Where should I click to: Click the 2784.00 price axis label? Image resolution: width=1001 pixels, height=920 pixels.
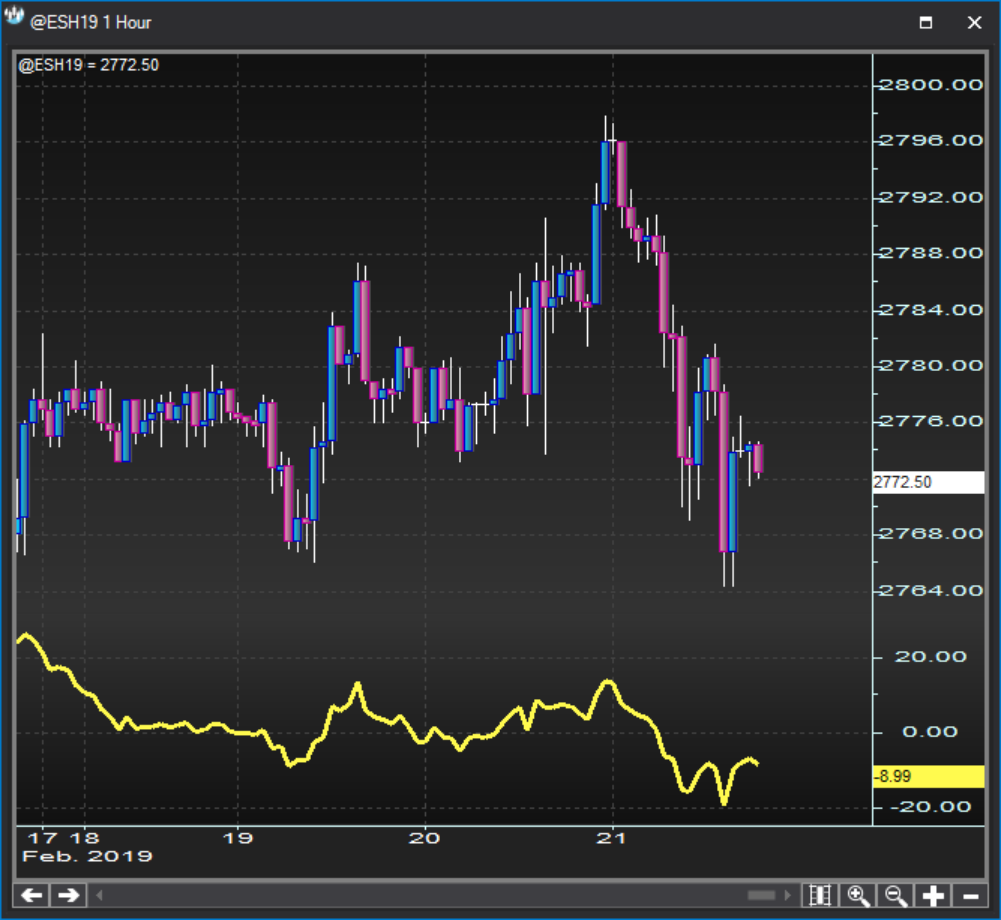coord(931,310)
